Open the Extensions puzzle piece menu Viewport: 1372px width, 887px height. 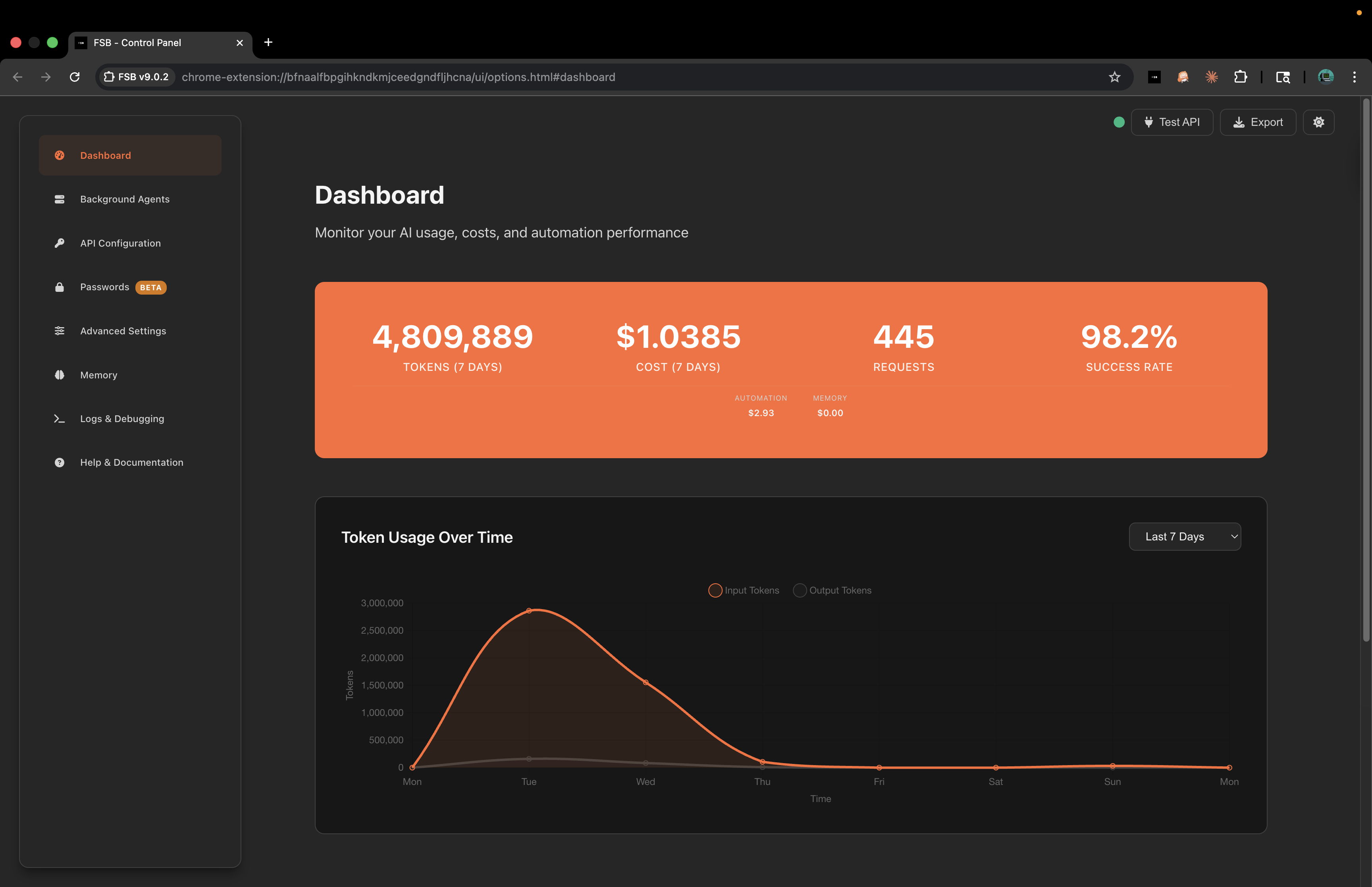(1240, 77)
